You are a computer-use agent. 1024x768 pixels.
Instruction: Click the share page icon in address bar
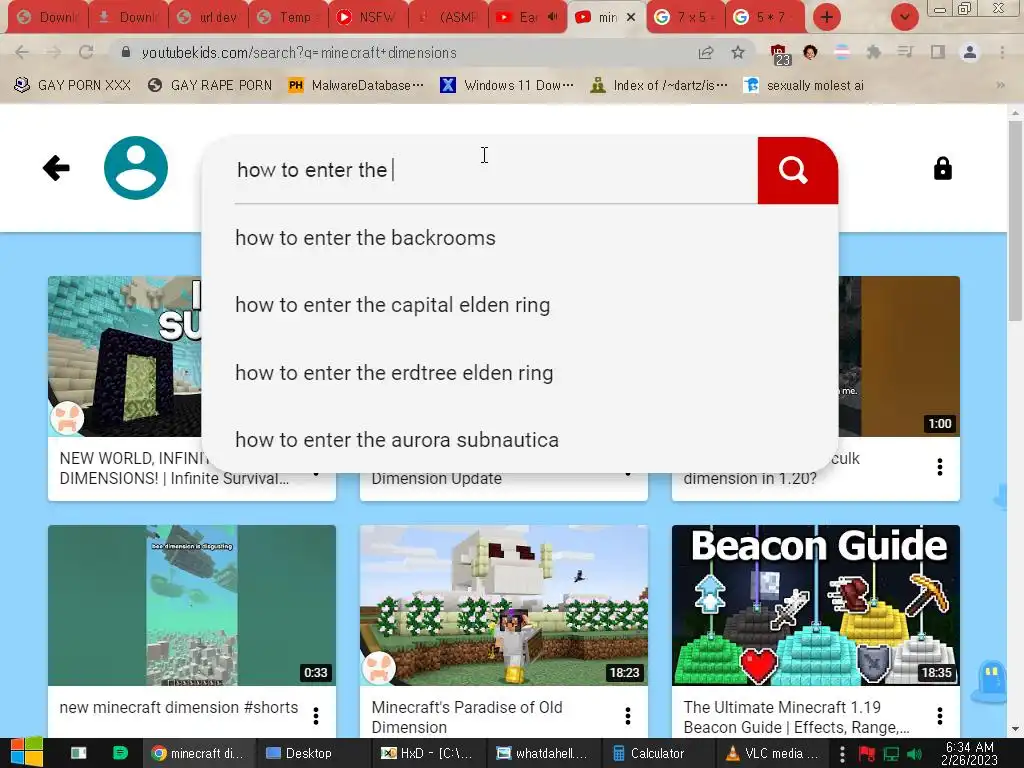point(706,52)
